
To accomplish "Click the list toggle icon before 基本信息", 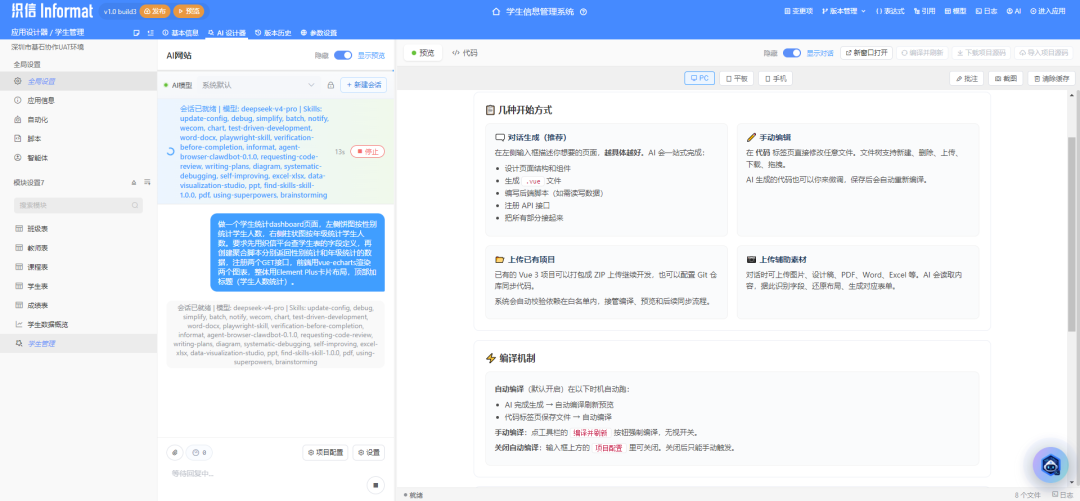I will [x=150, y=32].
